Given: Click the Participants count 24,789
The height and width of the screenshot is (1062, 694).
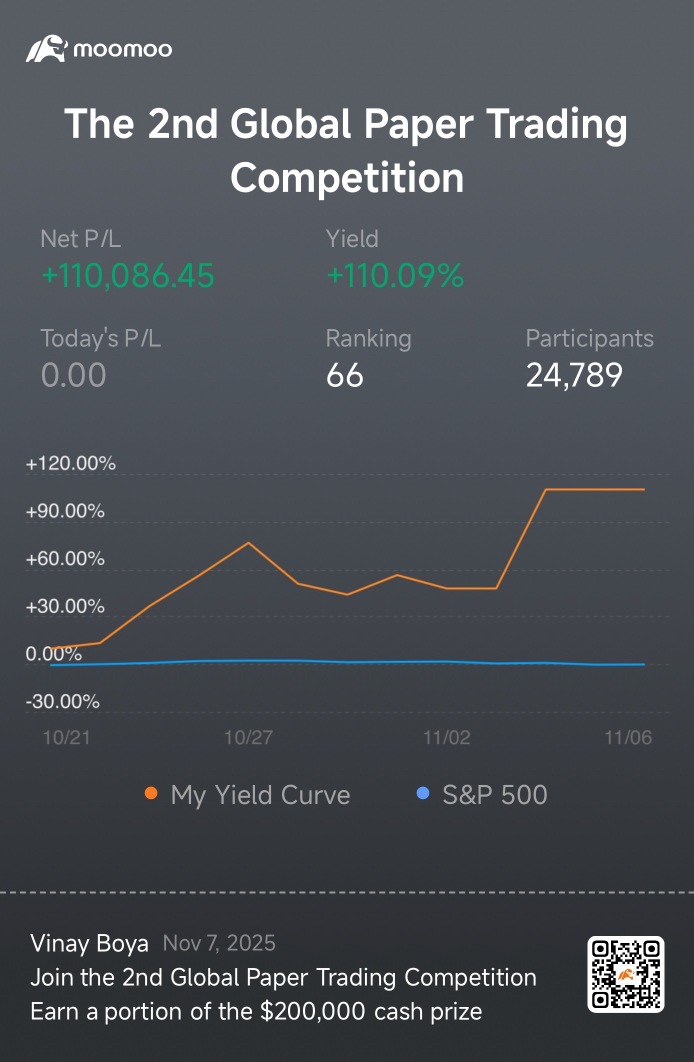Looking at the screenshot, I should click(x=574, y=375).
